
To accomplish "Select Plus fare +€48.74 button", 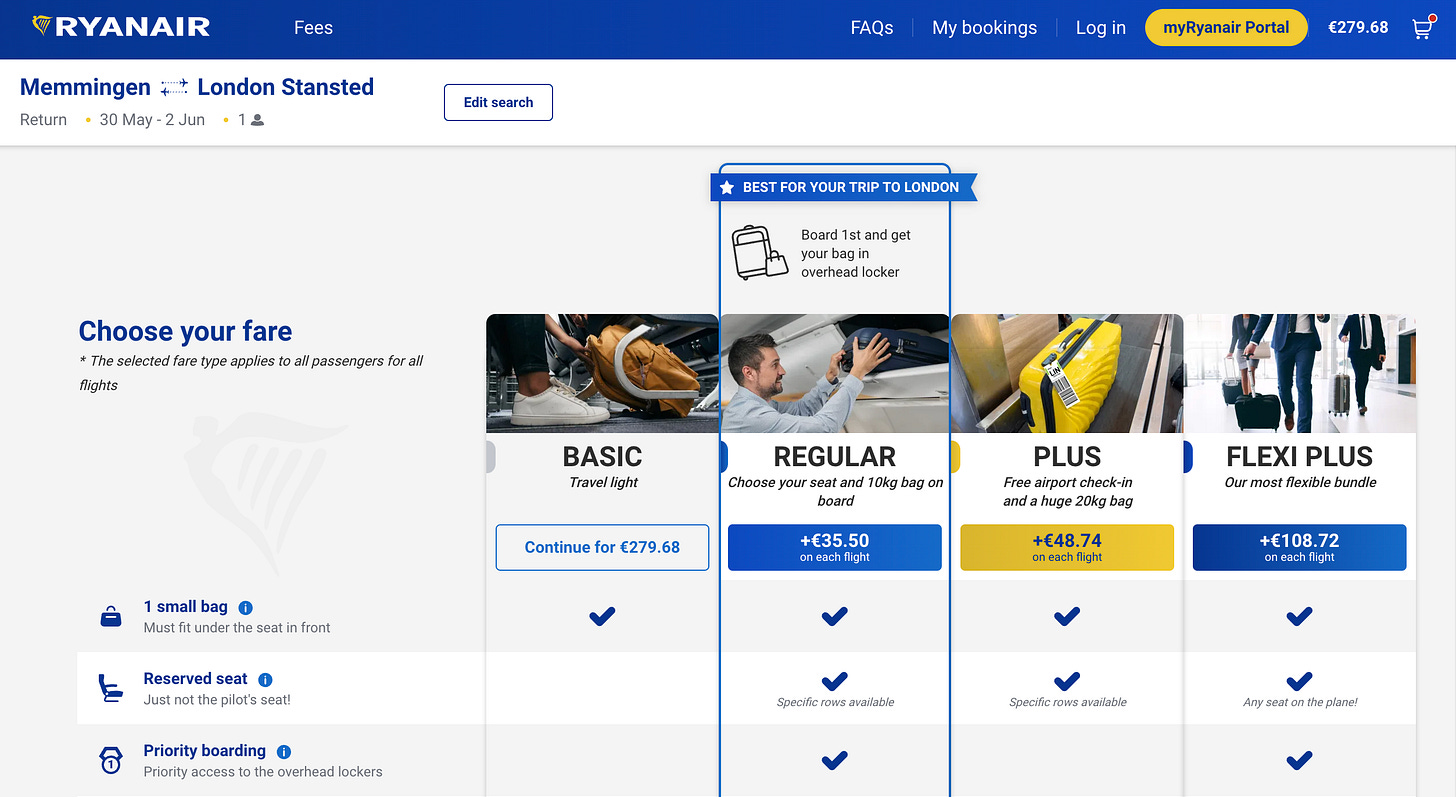I will (1067, 547).
